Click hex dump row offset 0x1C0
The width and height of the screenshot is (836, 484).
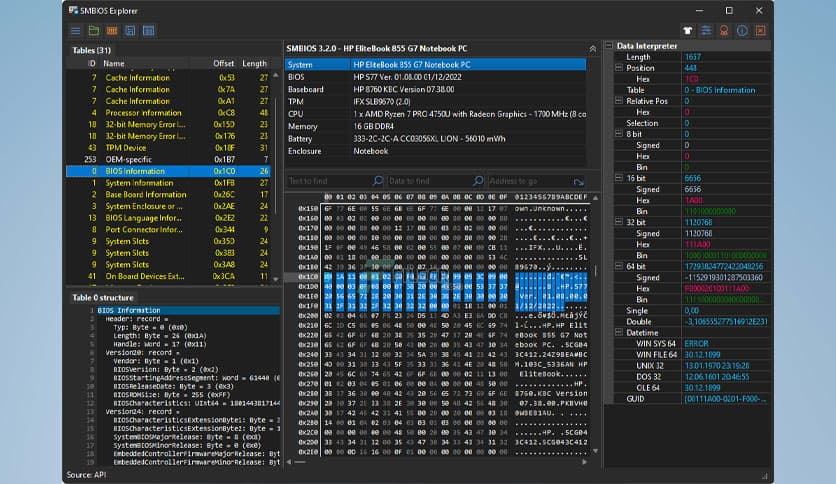308,277
